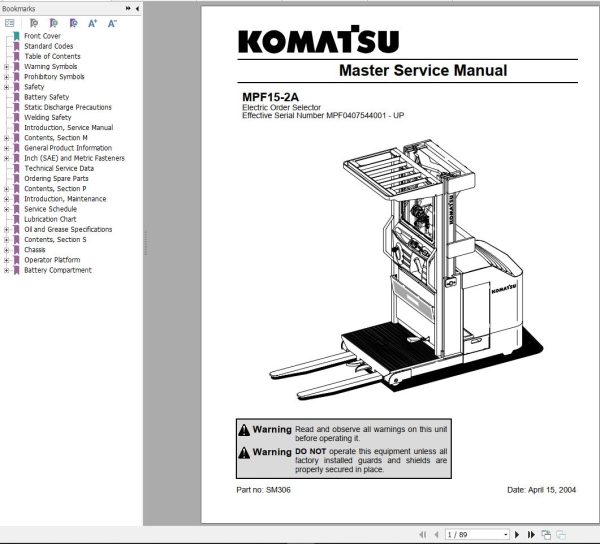Screen dimensions: 600x544
Task: Go to the next page
Action: tap(517, 534)
